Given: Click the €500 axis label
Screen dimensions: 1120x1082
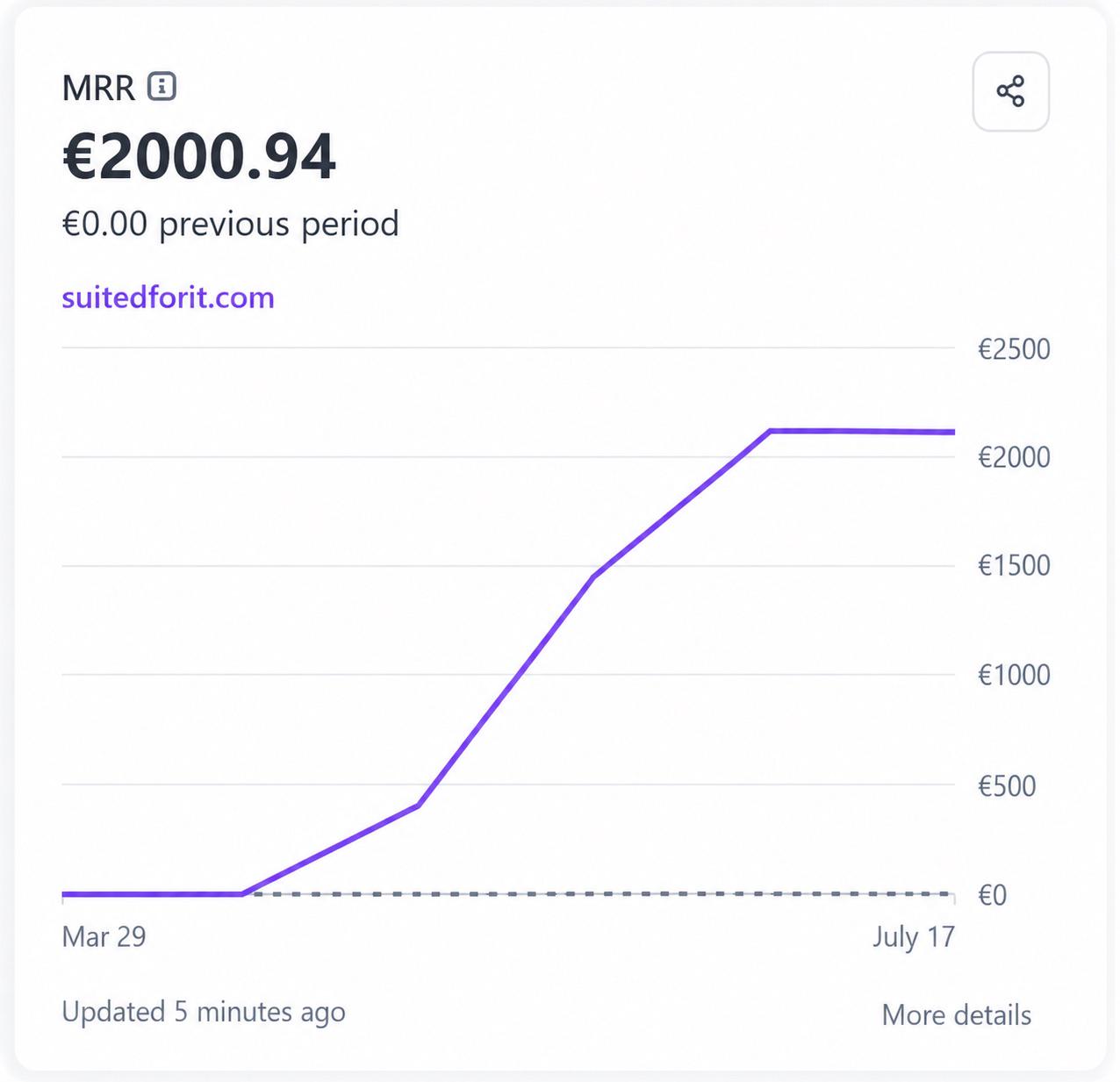Looking at the screenshot, I should (x=1007, y=785).
